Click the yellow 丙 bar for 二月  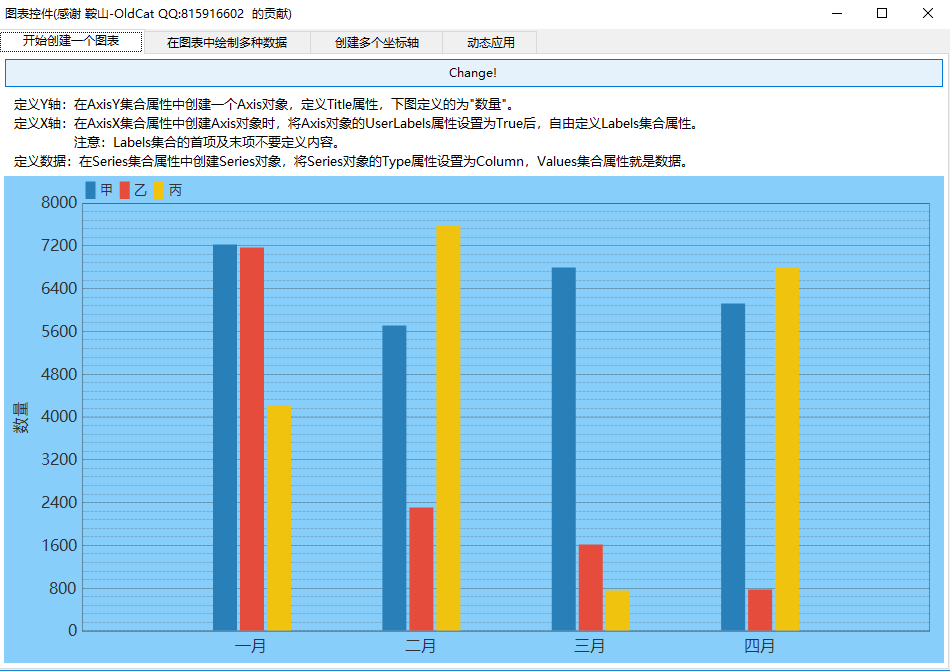pos(448,428)
